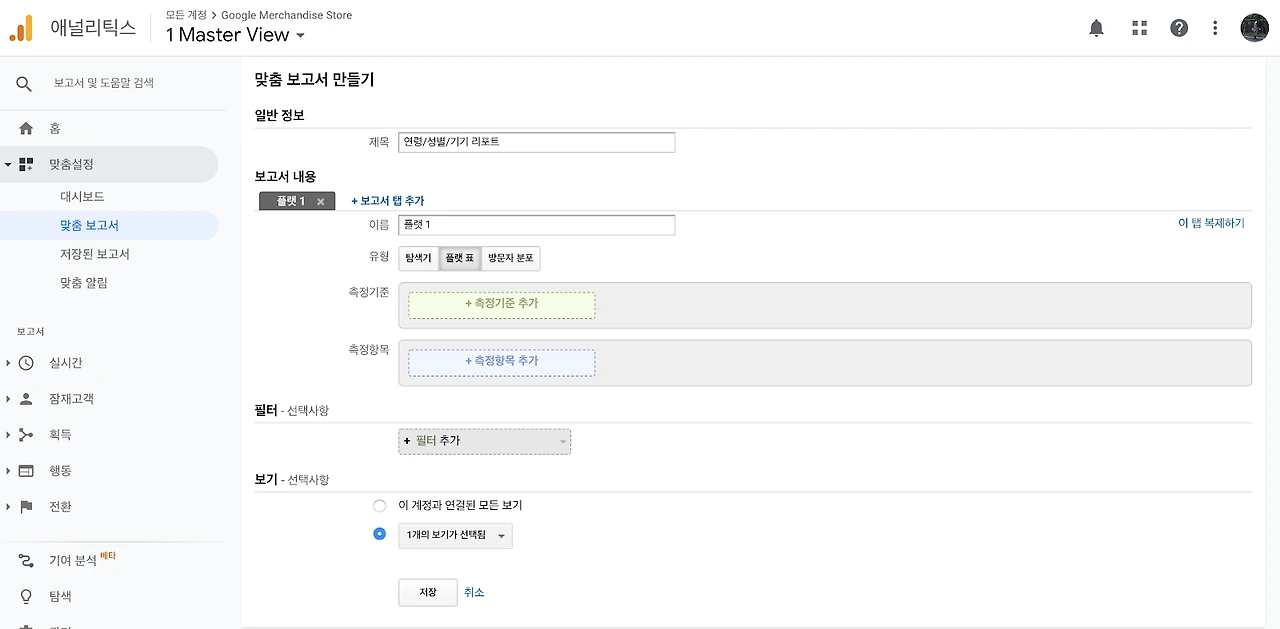1280x629 pixels.
Task: Click the help question mark icon
Action: pos(1179,28)
